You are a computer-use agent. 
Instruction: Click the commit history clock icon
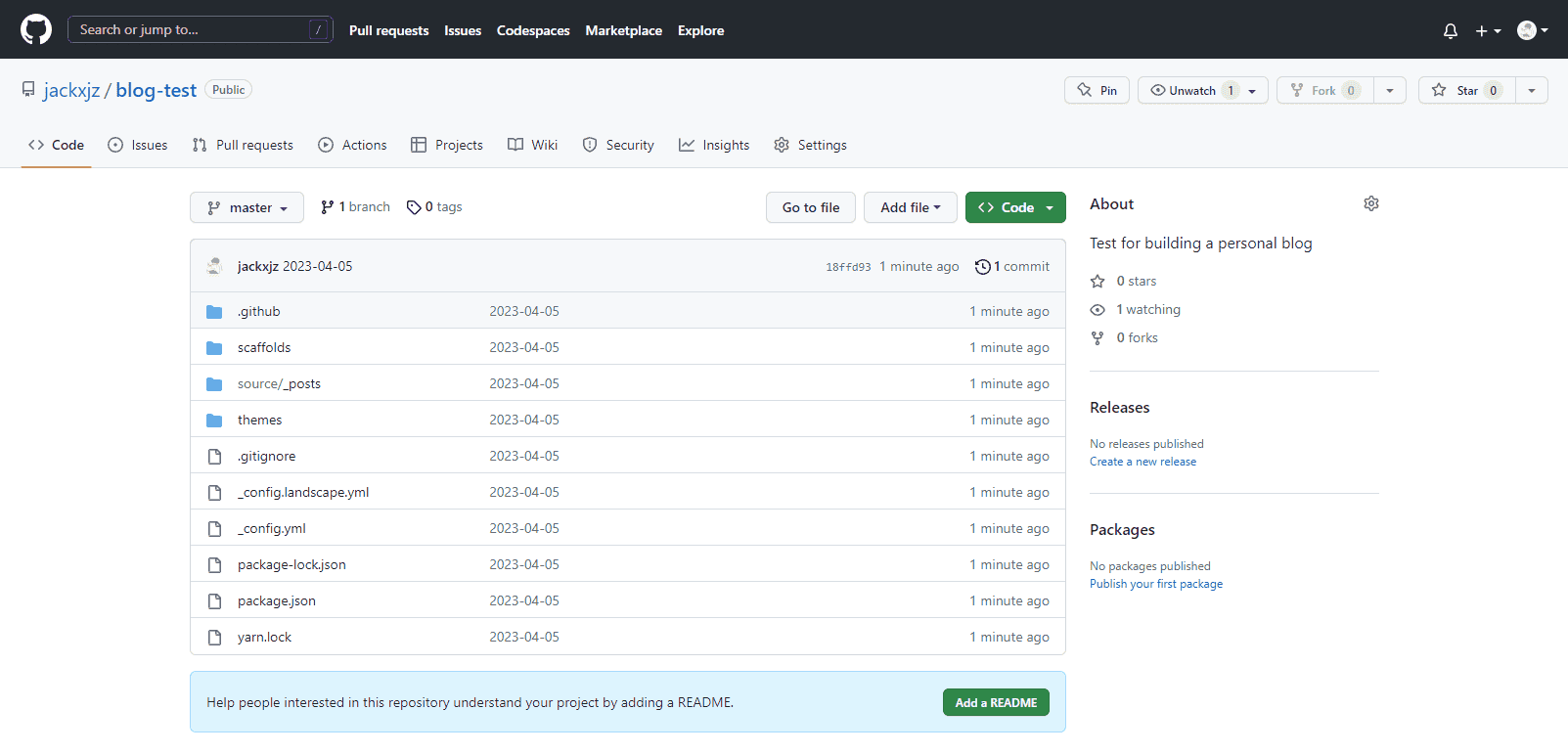[982, 267]
